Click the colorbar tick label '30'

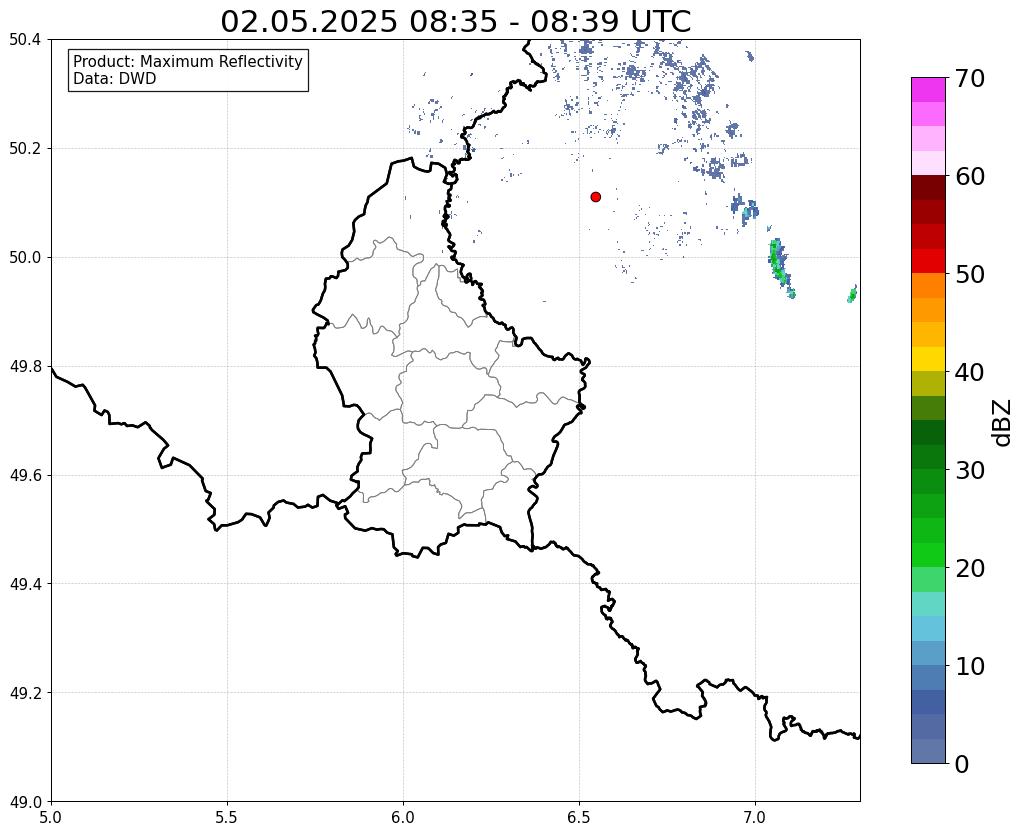(x=970, y=470)
